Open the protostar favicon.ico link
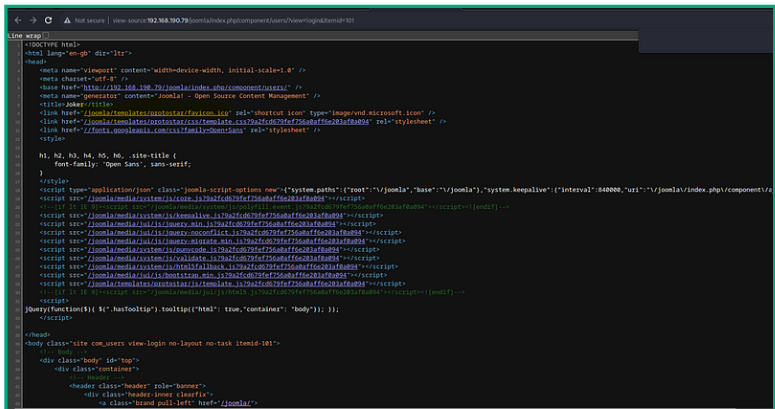 coord(156,113)
